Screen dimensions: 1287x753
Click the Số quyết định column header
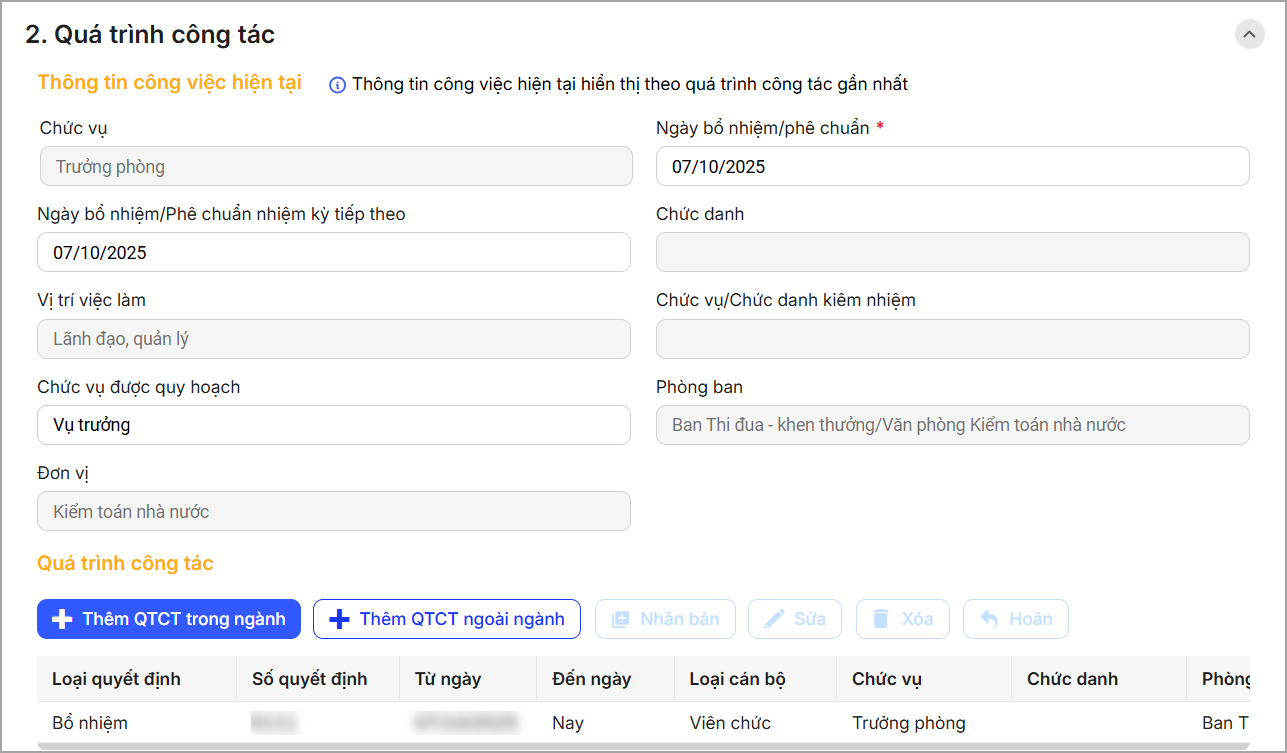309,679
